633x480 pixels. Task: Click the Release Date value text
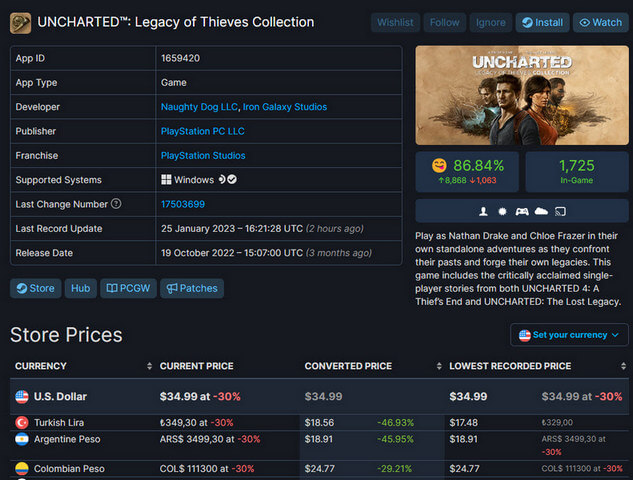pyautogui.click(x=266, y=253)
